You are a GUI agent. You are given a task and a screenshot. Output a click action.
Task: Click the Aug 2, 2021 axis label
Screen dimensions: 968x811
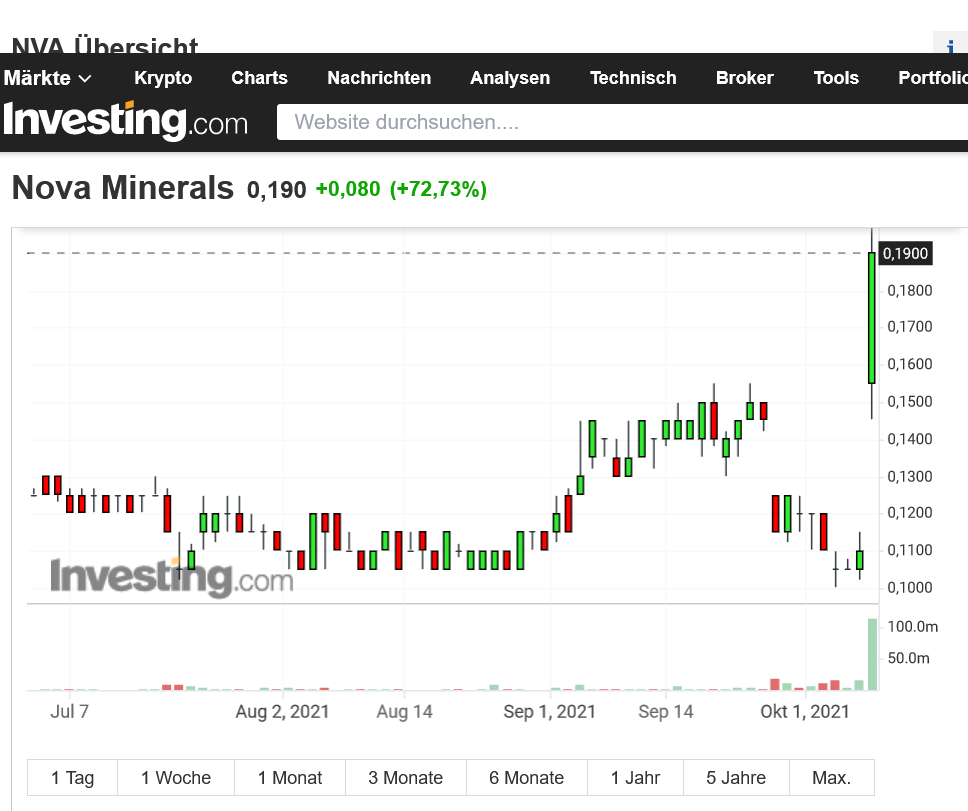(x=282, y=712)
